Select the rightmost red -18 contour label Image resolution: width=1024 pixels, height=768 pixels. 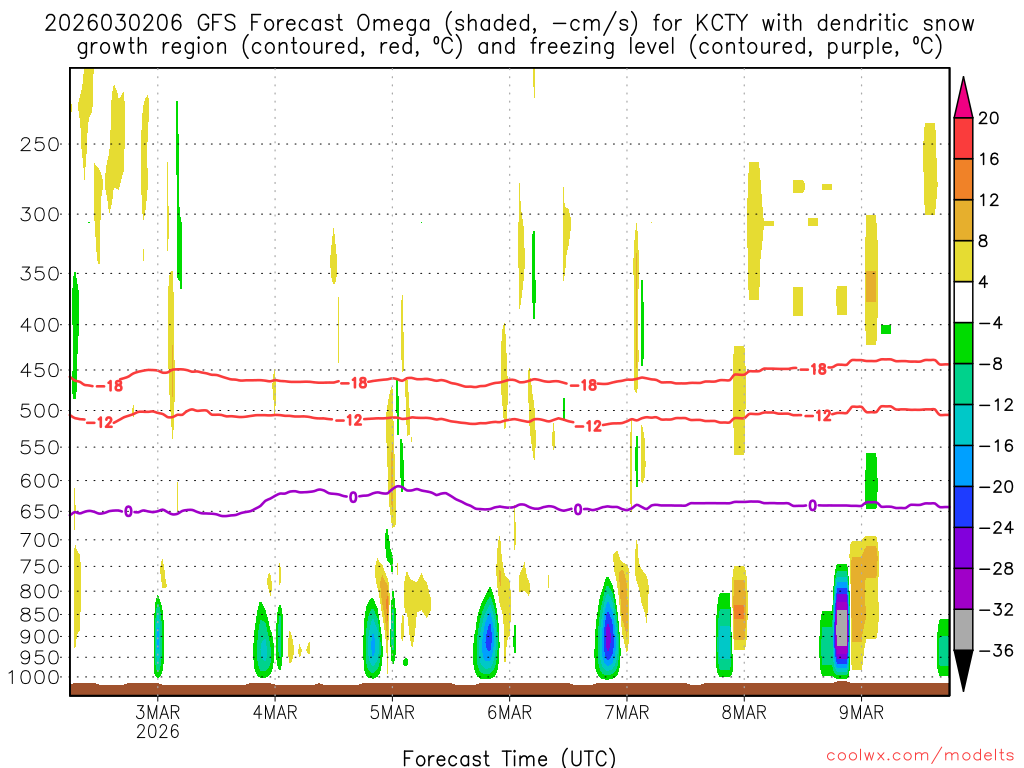point(817,369)
